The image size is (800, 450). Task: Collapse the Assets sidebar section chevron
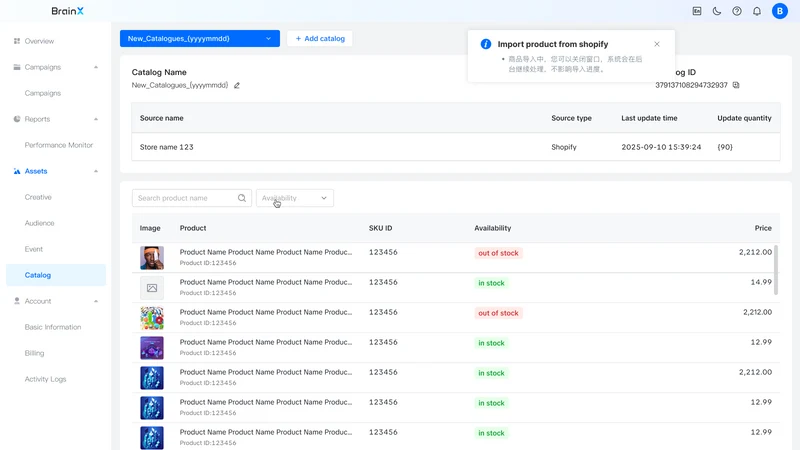96,171
